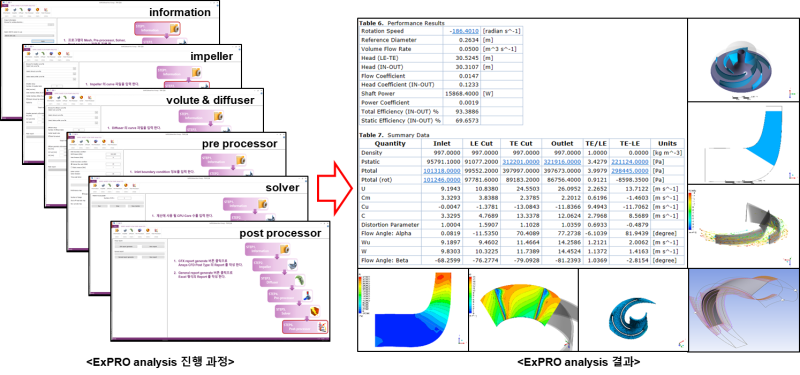Click Impeller toolbar icon in impeller window
Screen dimensions: 800x375
coord(37,54)
